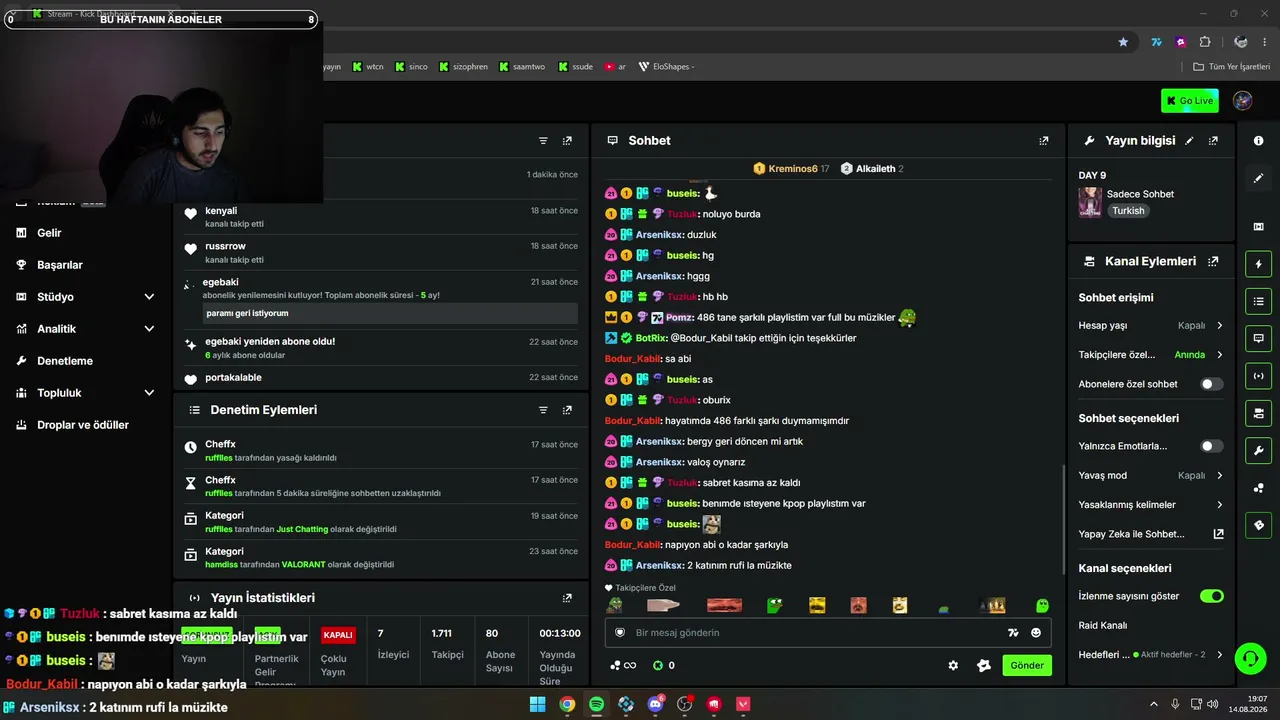Open Google Chrome from the taskbar

click(567, 704)
